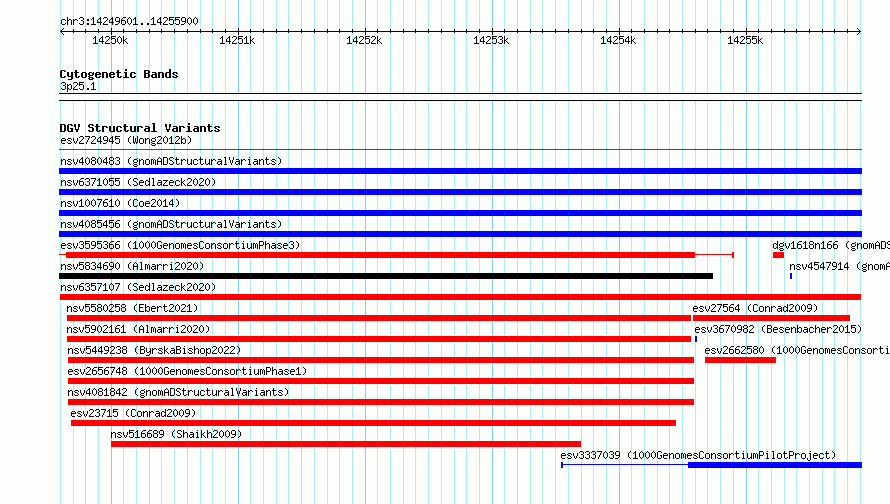Viewport: 890px width, 504px height.
Task: Click the short red dgv1618n166 bar
Action: (778, 255)
